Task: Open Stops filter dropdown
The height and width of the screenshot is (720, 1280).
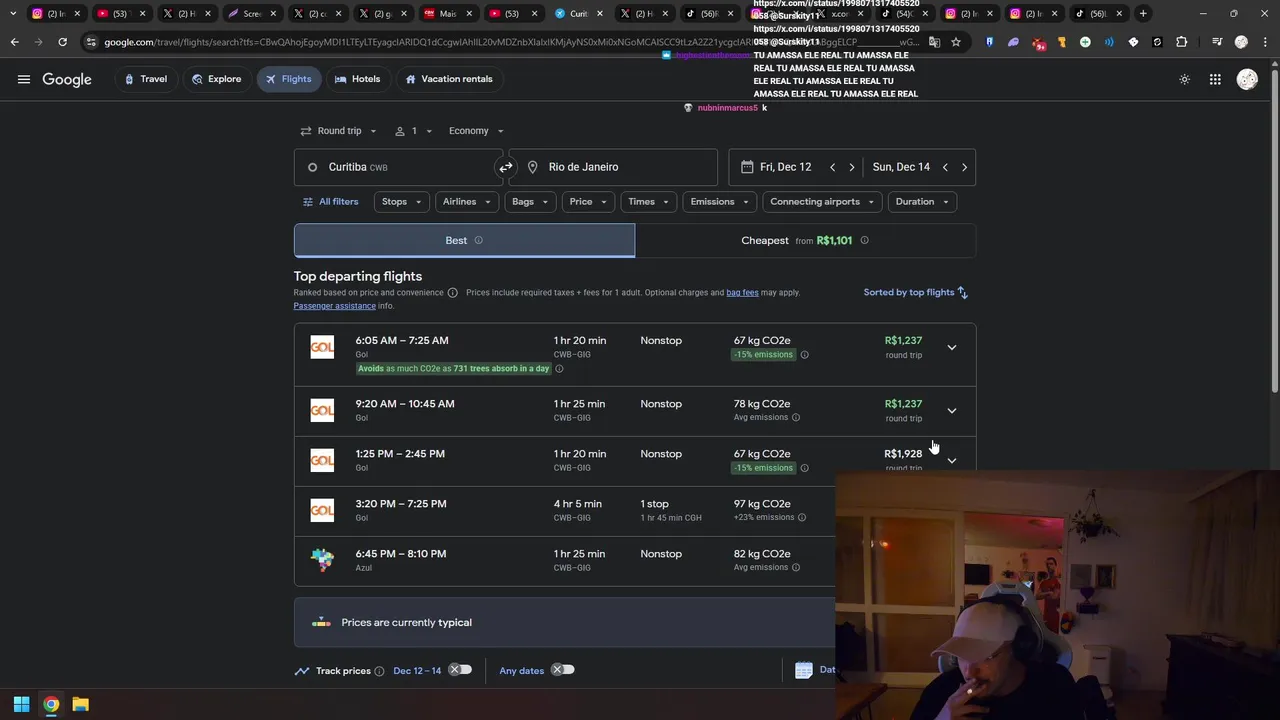Action: (x=402, y=202)
